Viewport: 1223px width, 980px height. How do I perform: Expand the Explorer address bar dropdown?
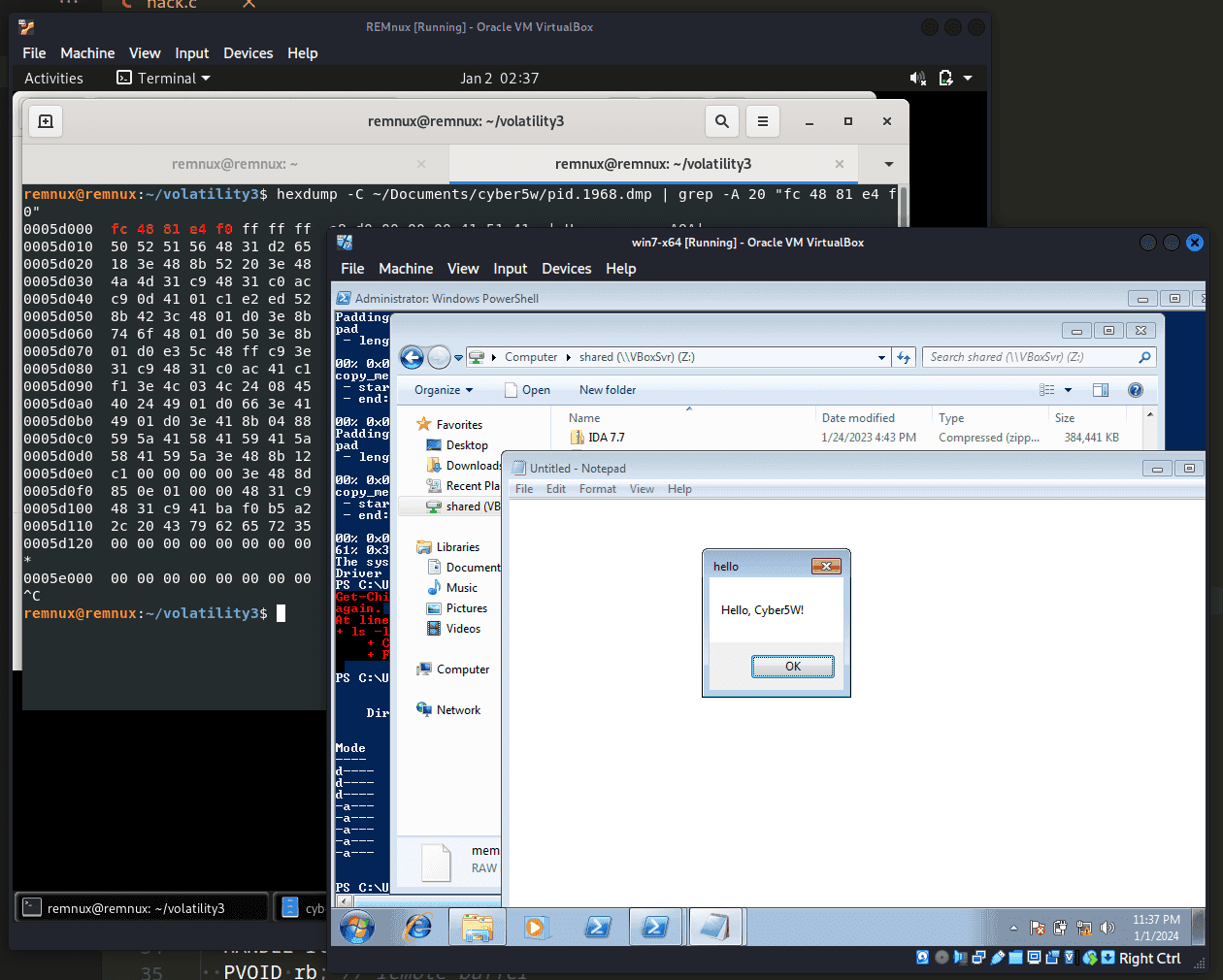(881, 357)
